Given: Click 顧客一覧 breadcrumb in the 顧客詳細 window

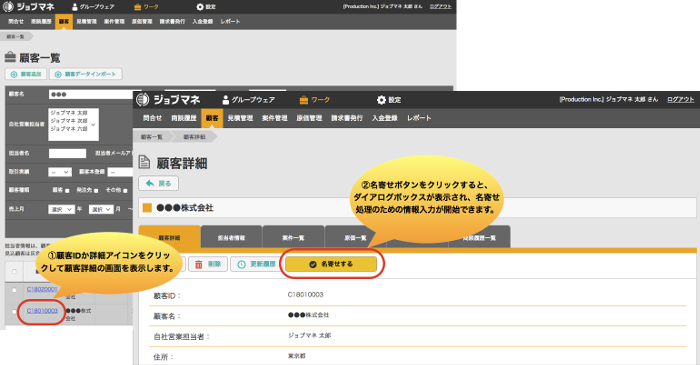Looking at the screenshot, I should click(x=152, y=137).
